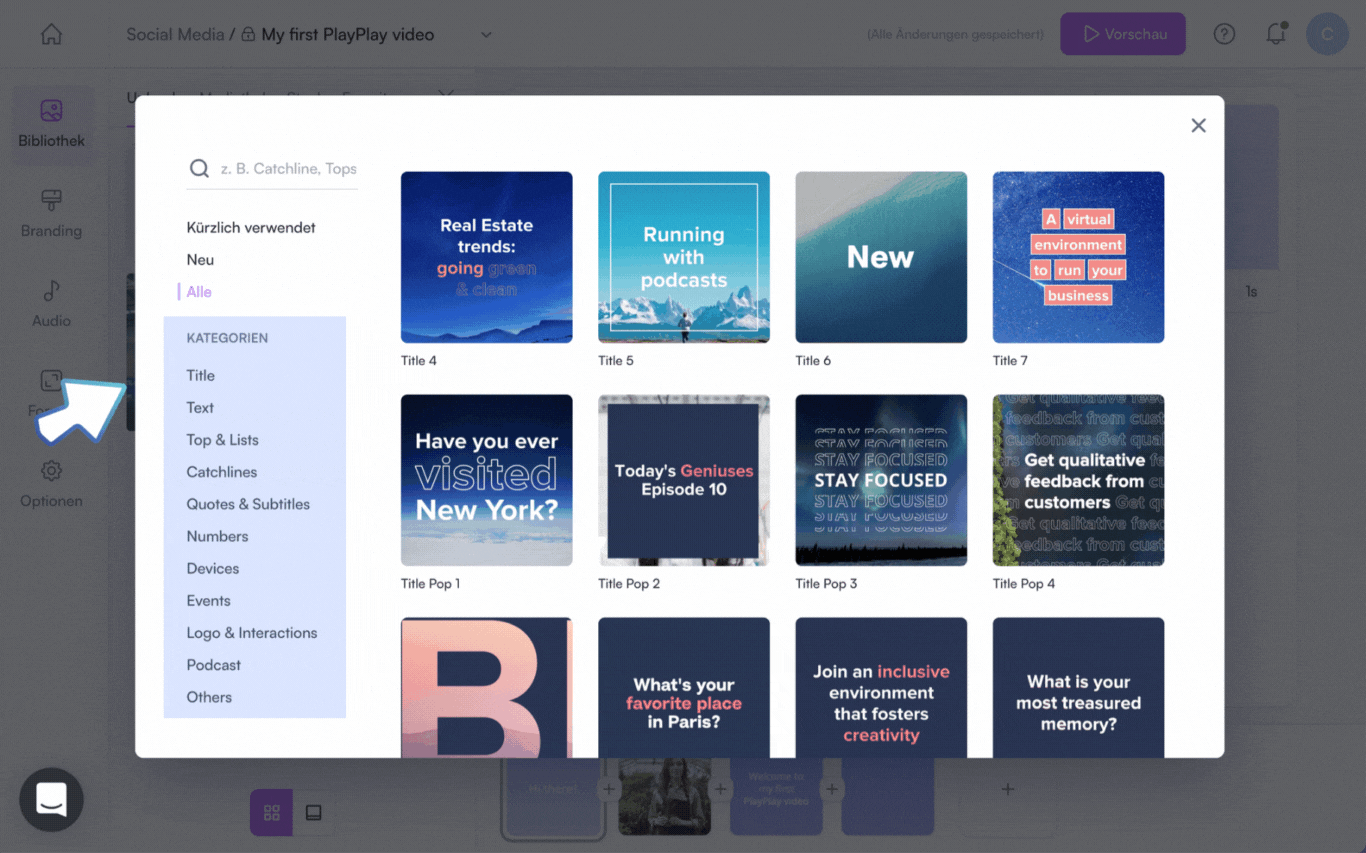
Task: Choose the Title category
Action: tap(200, 375)
